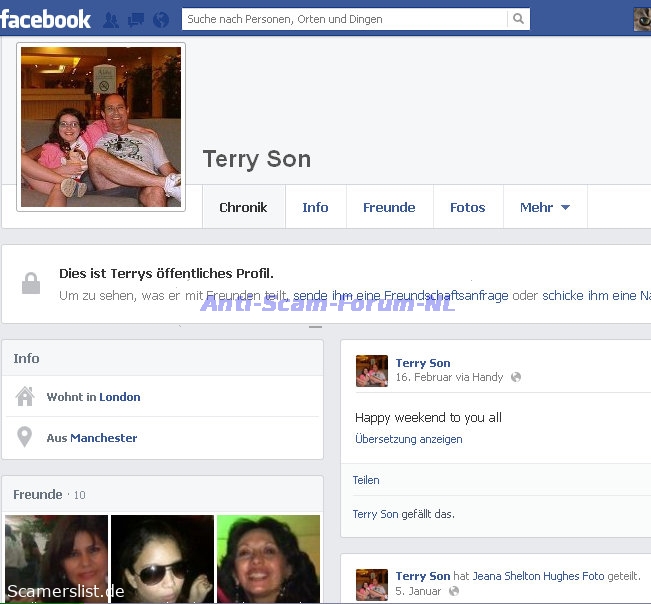The height and width of the screenshot is (604, 651).
Task: Click the Manchester link
Action: [104, 438]
